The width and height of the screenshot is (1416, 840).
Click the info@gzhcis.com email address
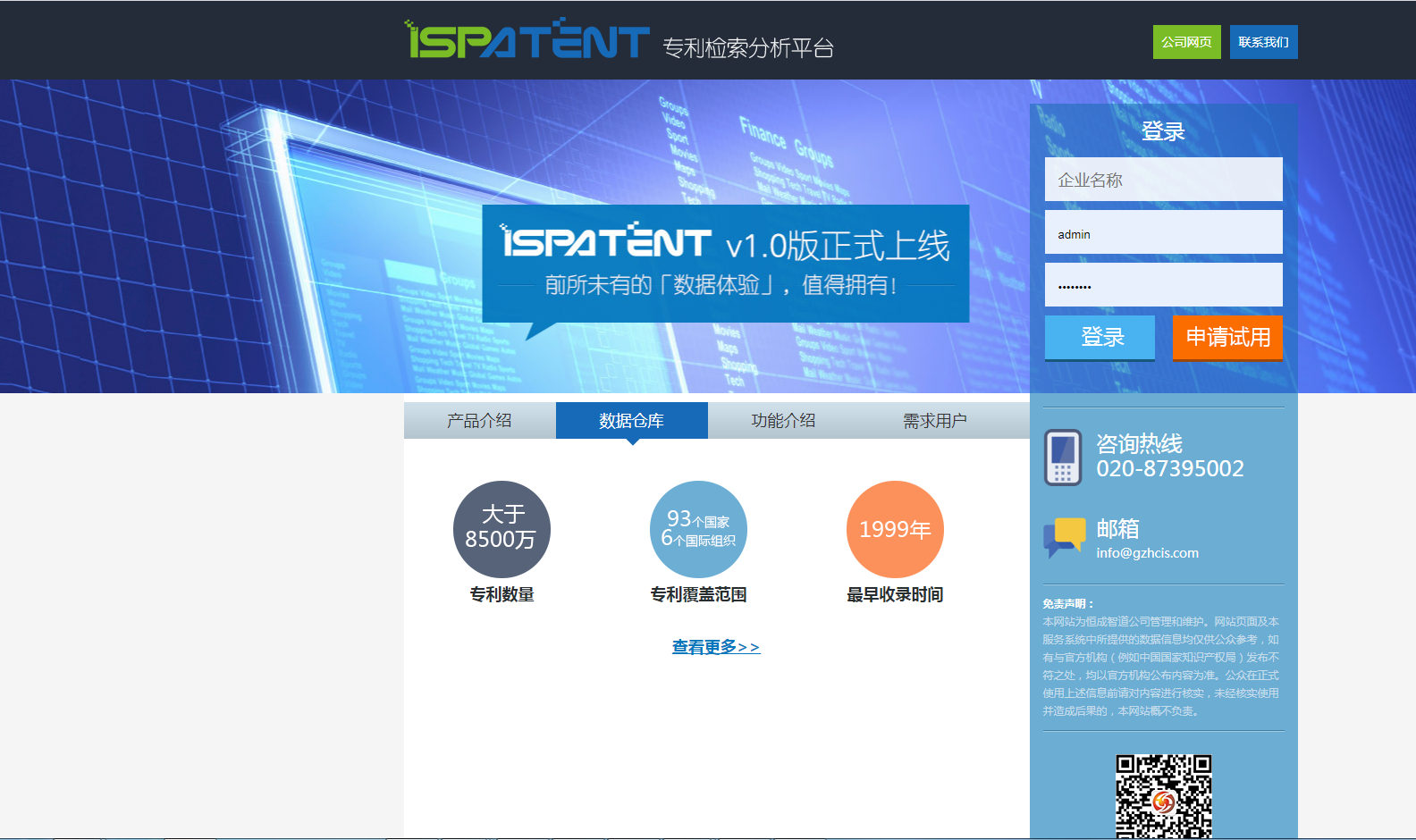pos(1148,553)
